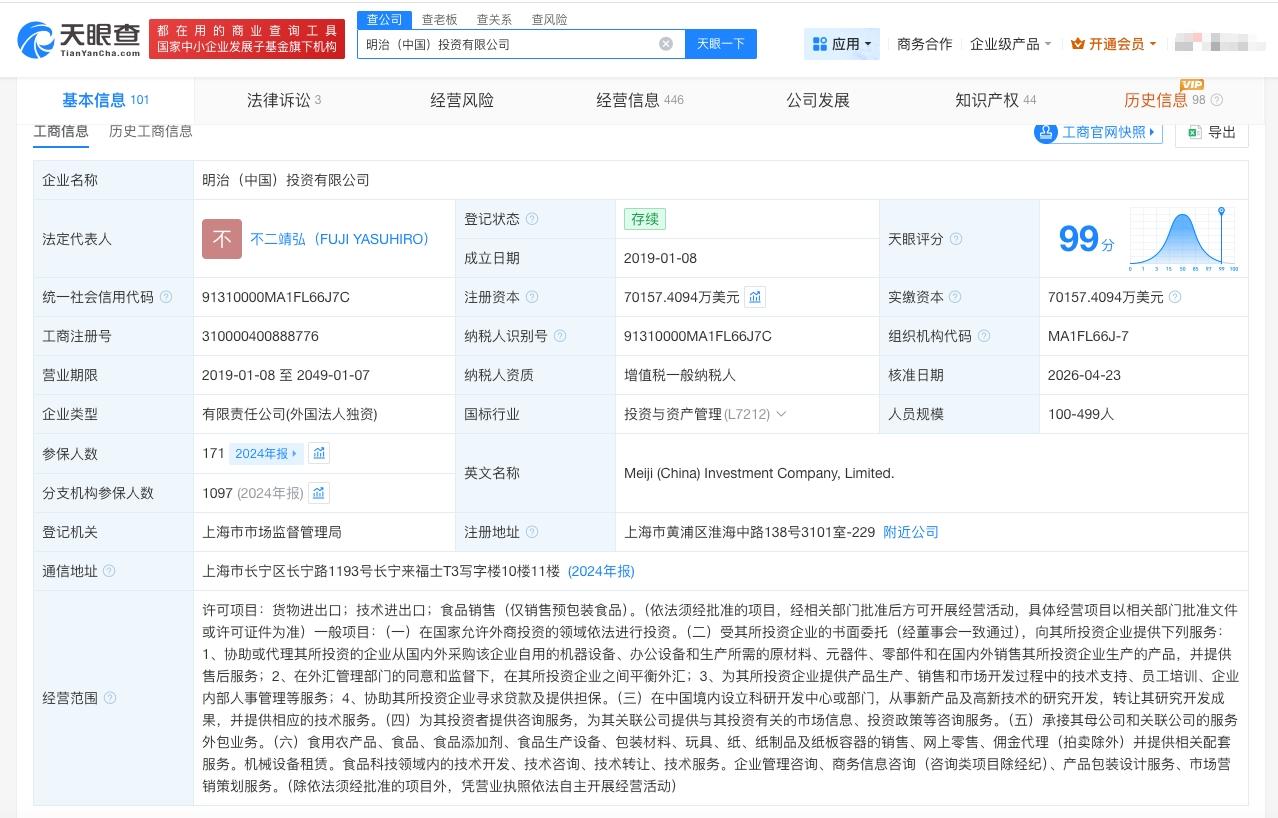Clear the search box text
The width and height of the screenshot is (1278, 818).
pos(666,44)
